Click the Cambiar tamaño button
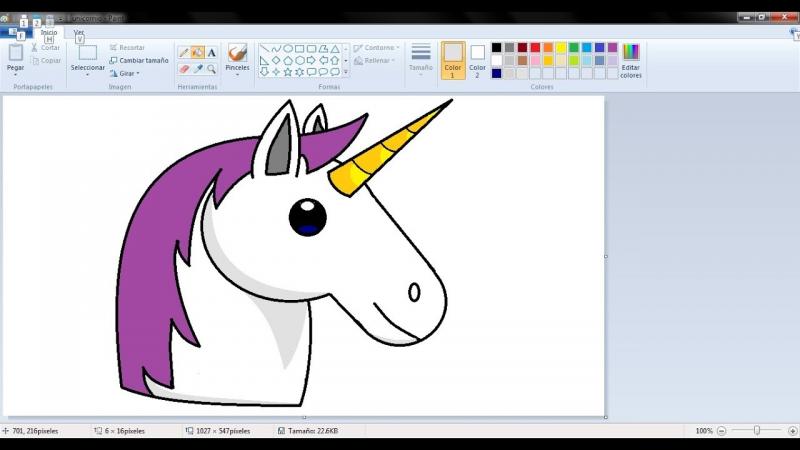This screenshot has height=450, width=800. pos(139,60)
